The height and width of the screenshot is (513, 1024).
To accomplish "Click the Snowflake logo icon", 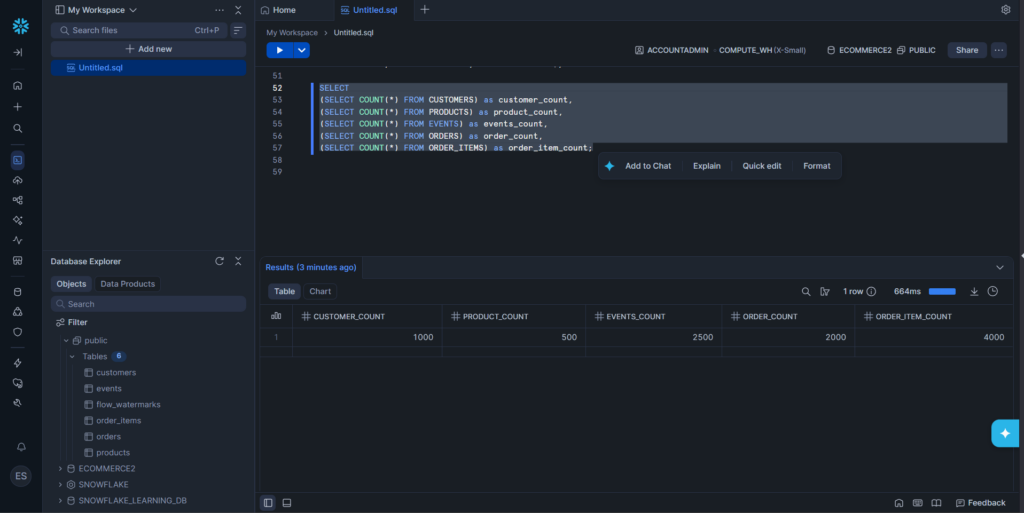I will point(20,25).
